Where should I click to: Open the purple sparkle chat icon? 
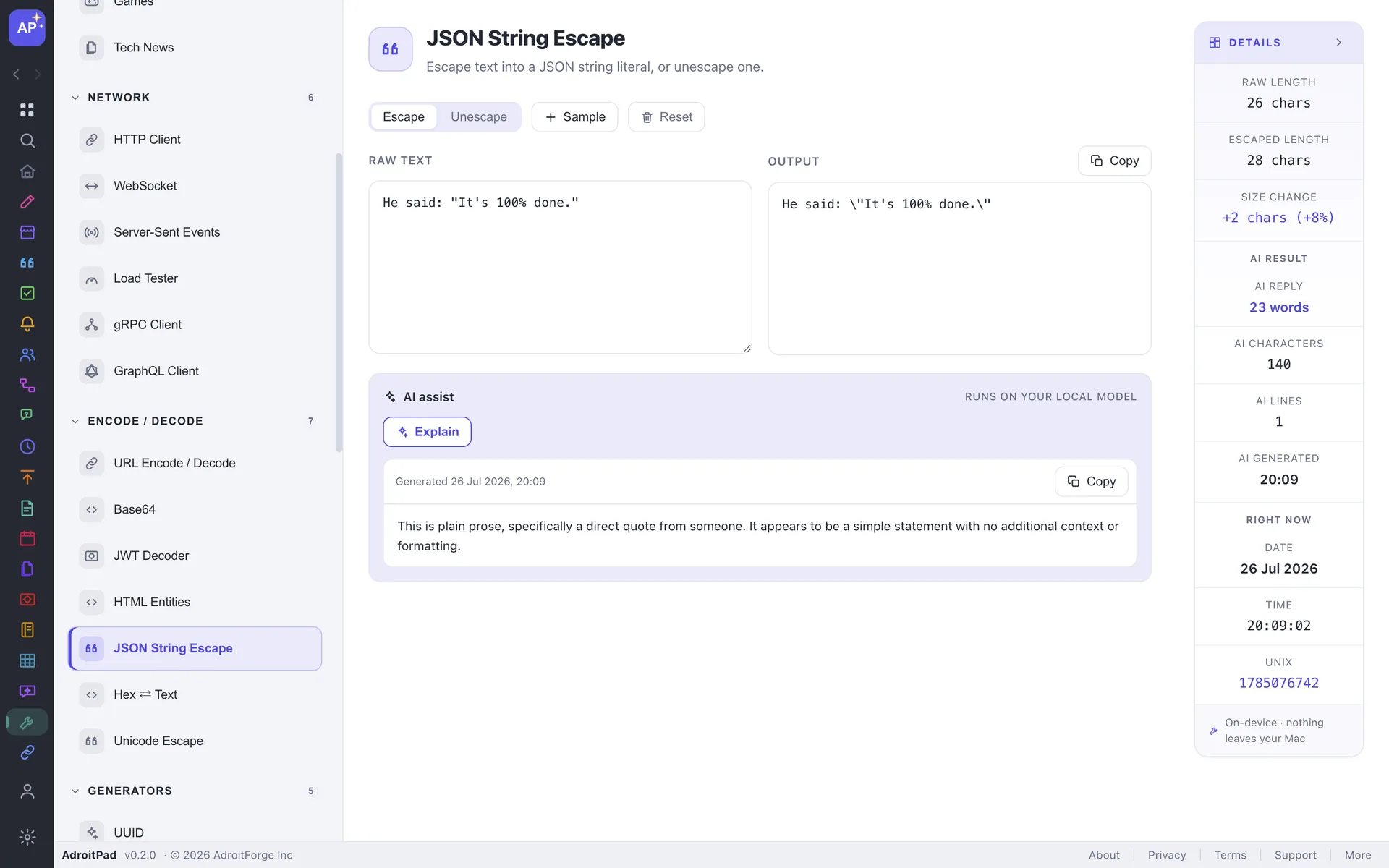(x=27, y=691)
